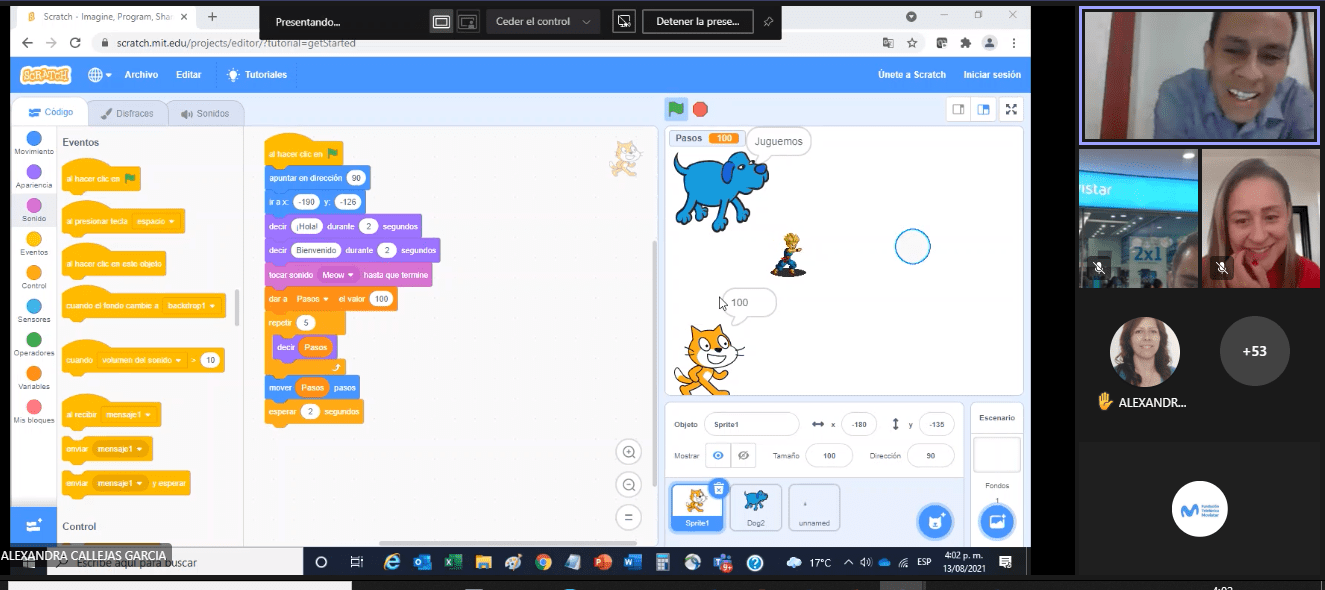Enter full screen stage mode

coord(1011,109)
